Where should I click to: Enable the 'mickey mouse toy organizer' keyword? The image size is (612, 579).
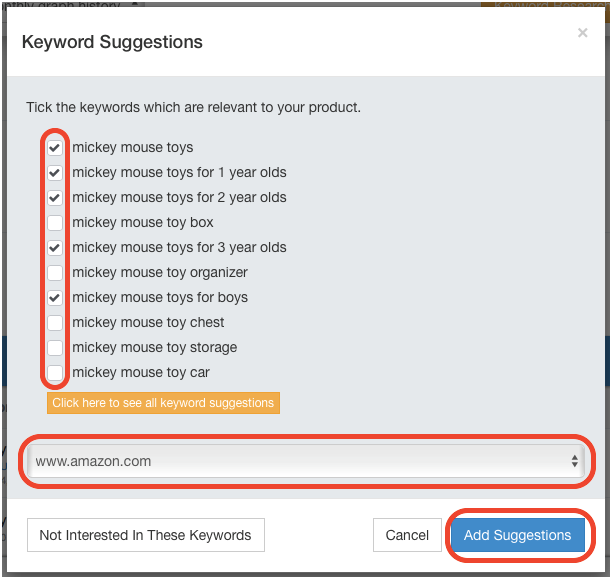pyautogui.click(x=55, y=273)
